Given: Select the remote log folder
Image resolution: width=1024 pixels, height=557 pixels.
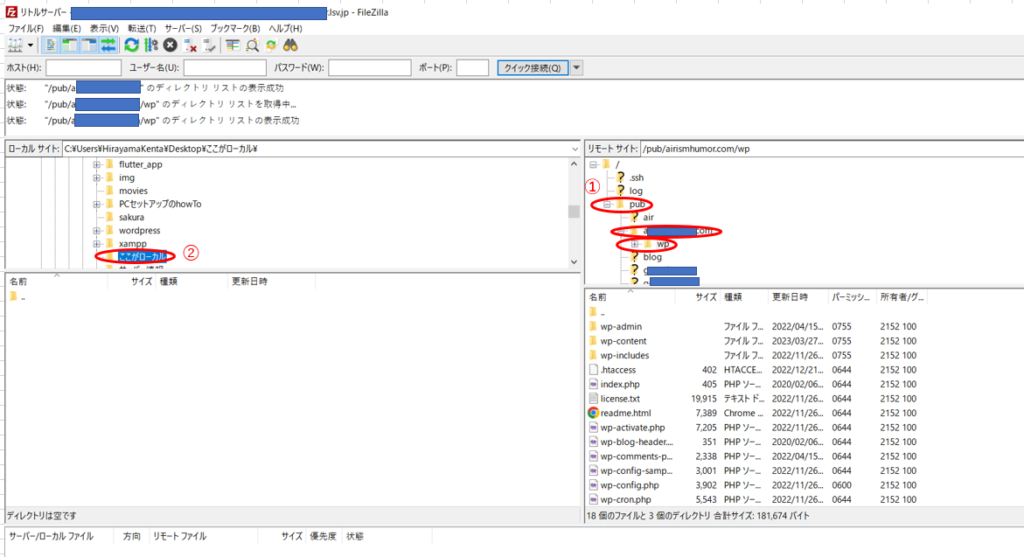Looking at the screenshot, I should (635, 191).
